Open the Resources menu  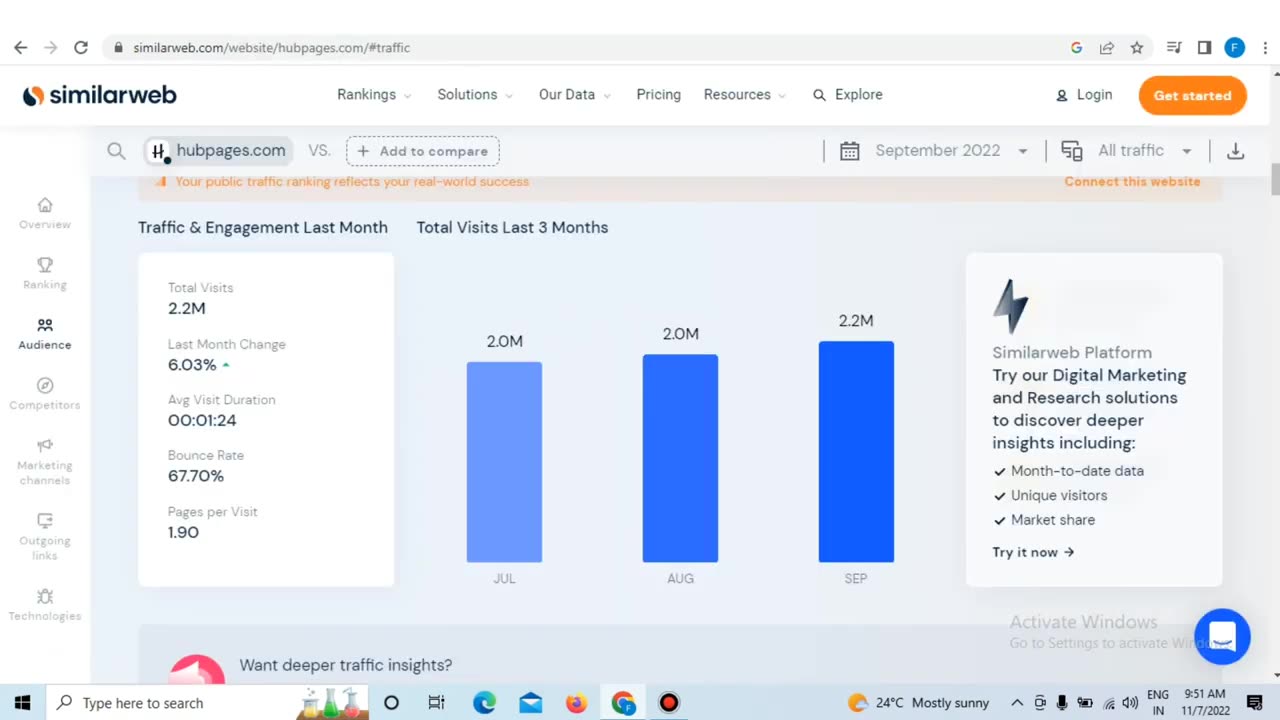pyautogui.click(x=744, y=94)
